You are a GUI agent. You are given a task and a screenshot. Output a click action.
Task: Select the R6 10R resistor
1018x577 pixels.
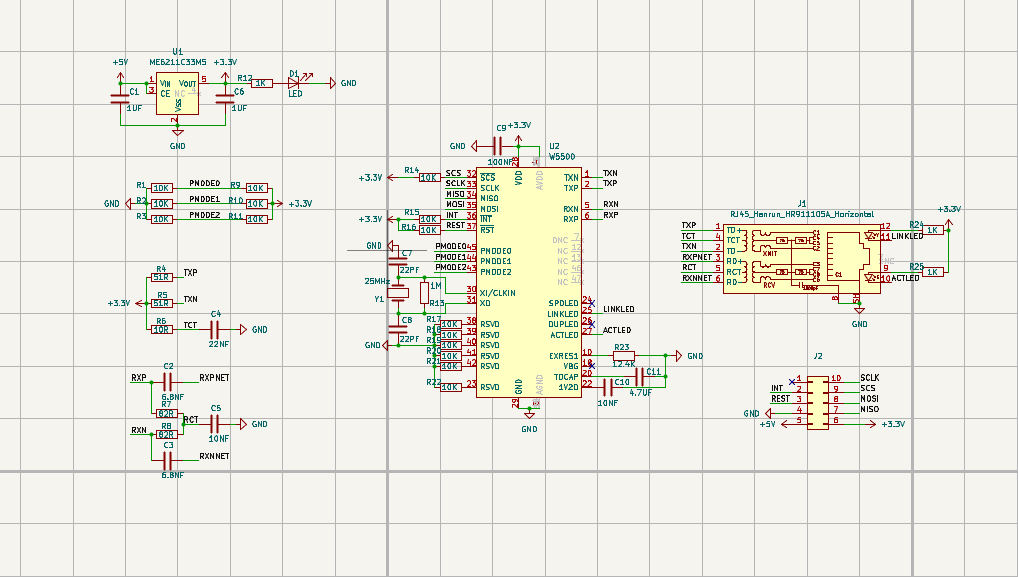point(161,329)
